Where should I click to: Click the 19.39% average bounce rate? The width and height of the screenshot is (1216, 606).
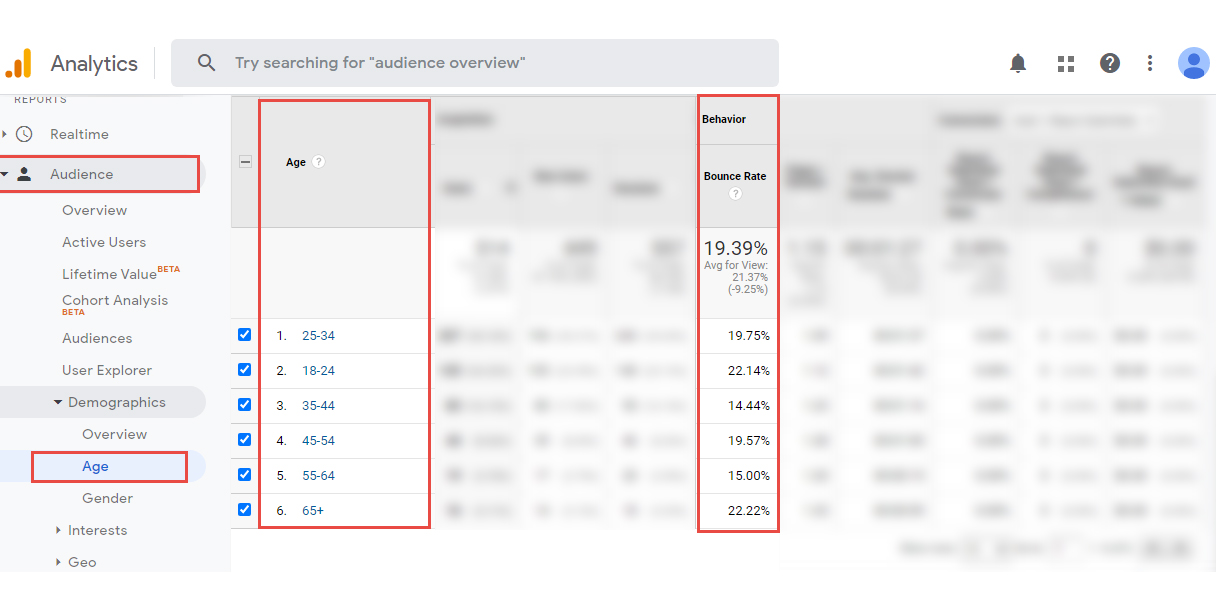coord(735,247)
